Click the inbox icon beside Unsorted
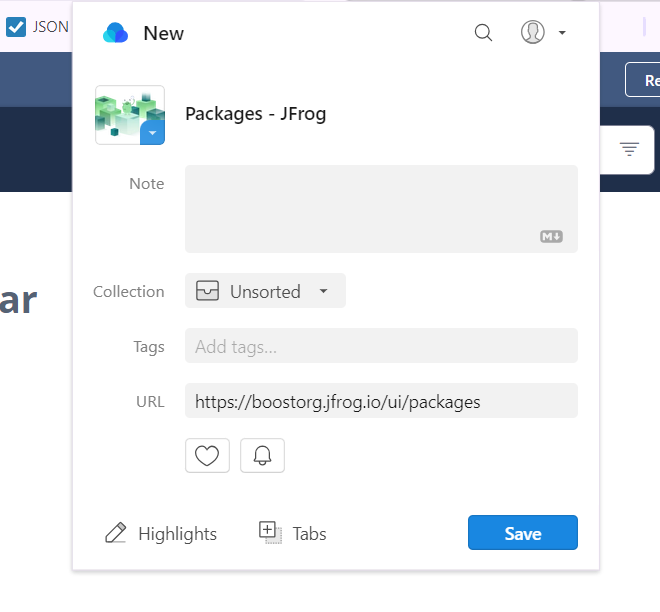The image size is (660, 612). (207, 291)
